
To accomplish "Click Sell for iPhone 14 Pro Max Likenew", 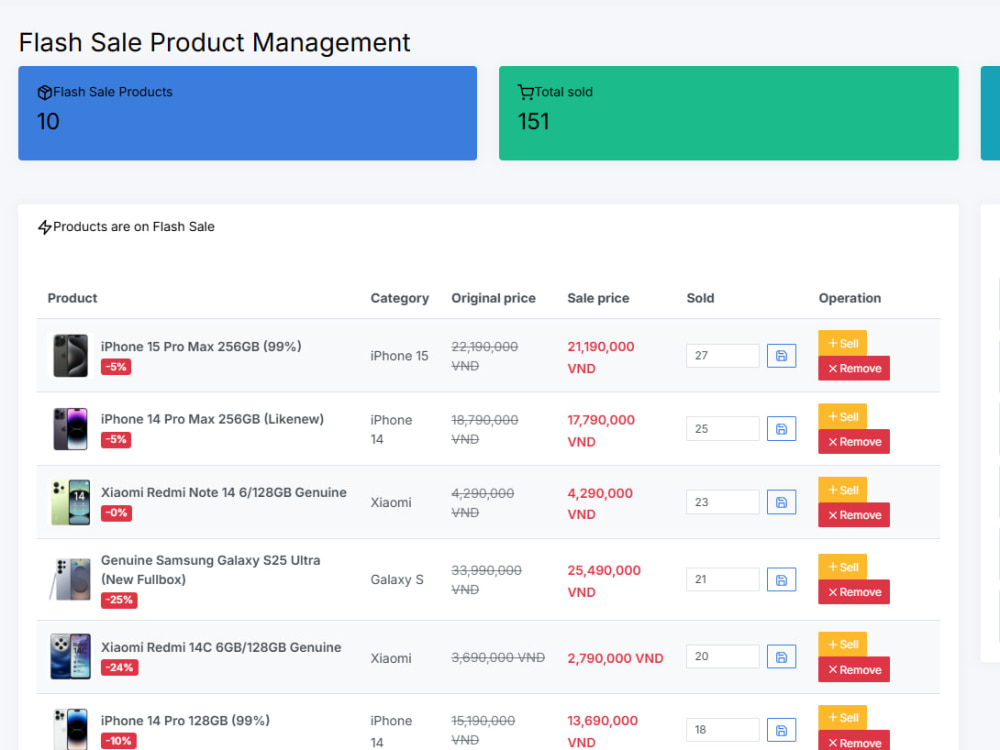I will pos(842,416).
